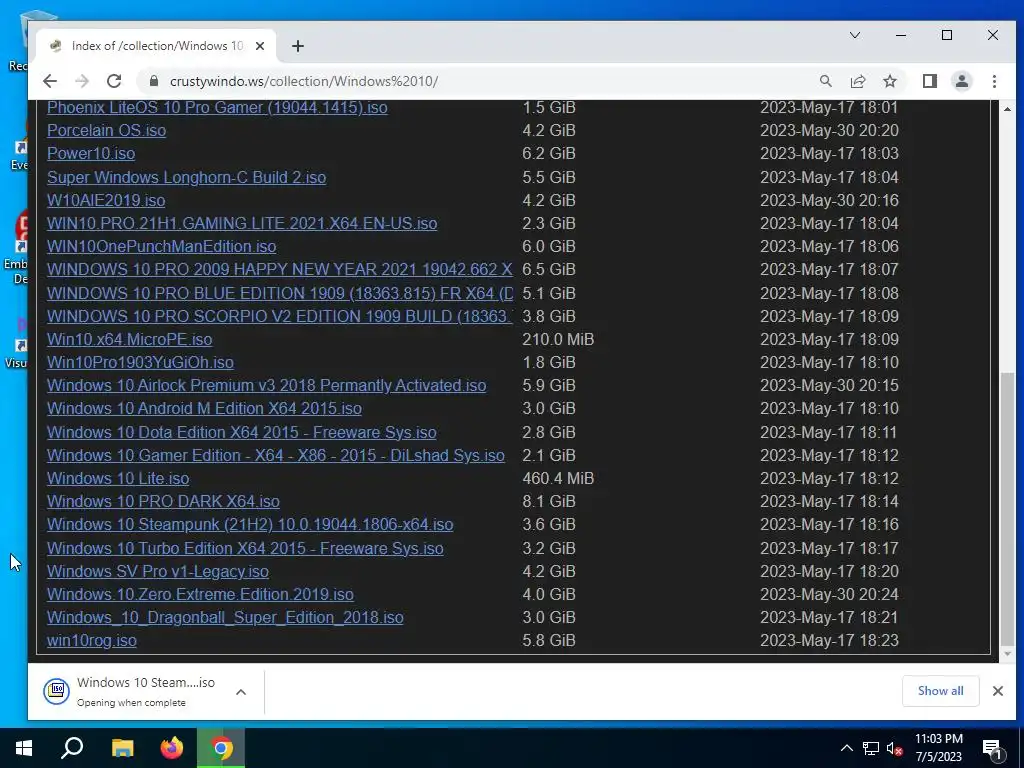Viewport: 1024px width, 768px height.
Task: Click the 2023-May-30 20:24 date
Action: (x=829, y=594)
